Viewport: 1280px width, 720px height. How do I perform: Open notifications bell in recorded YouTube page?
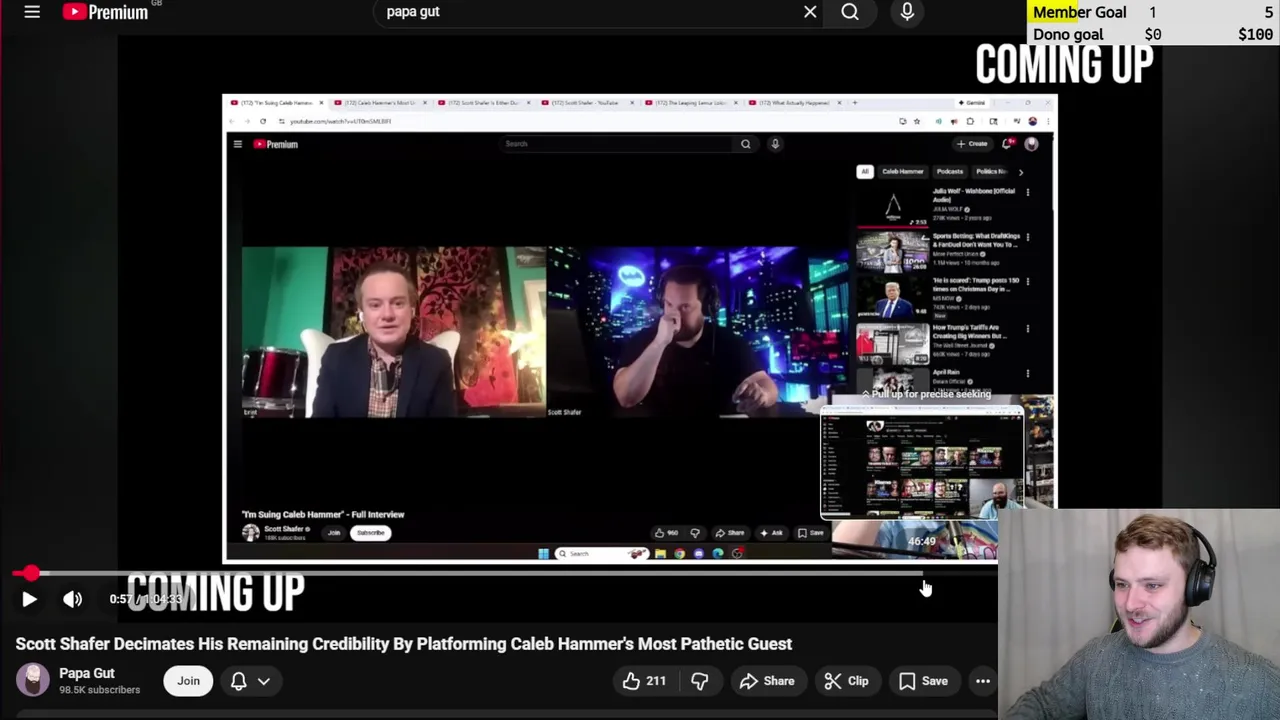1008,144
